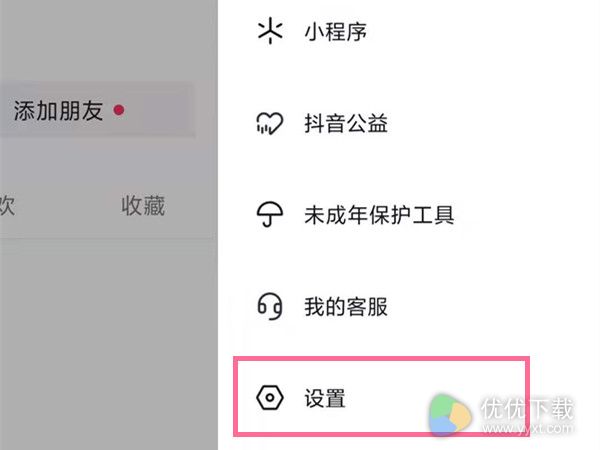Viewport: 600px width, 450px height.
Task: Click the 优优下载 colorful watermark logo
Action: (x=450, y=415)
